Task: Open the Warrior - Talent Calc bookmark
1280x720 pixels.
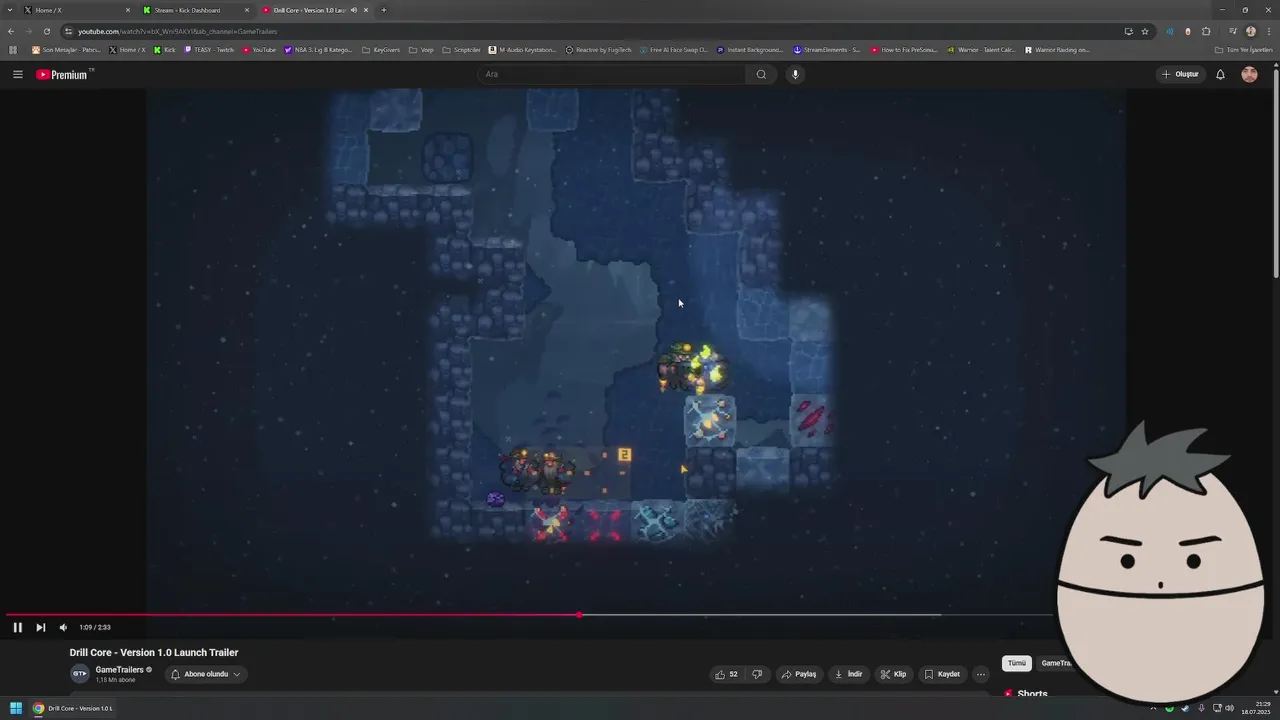Action: [980, 49]
